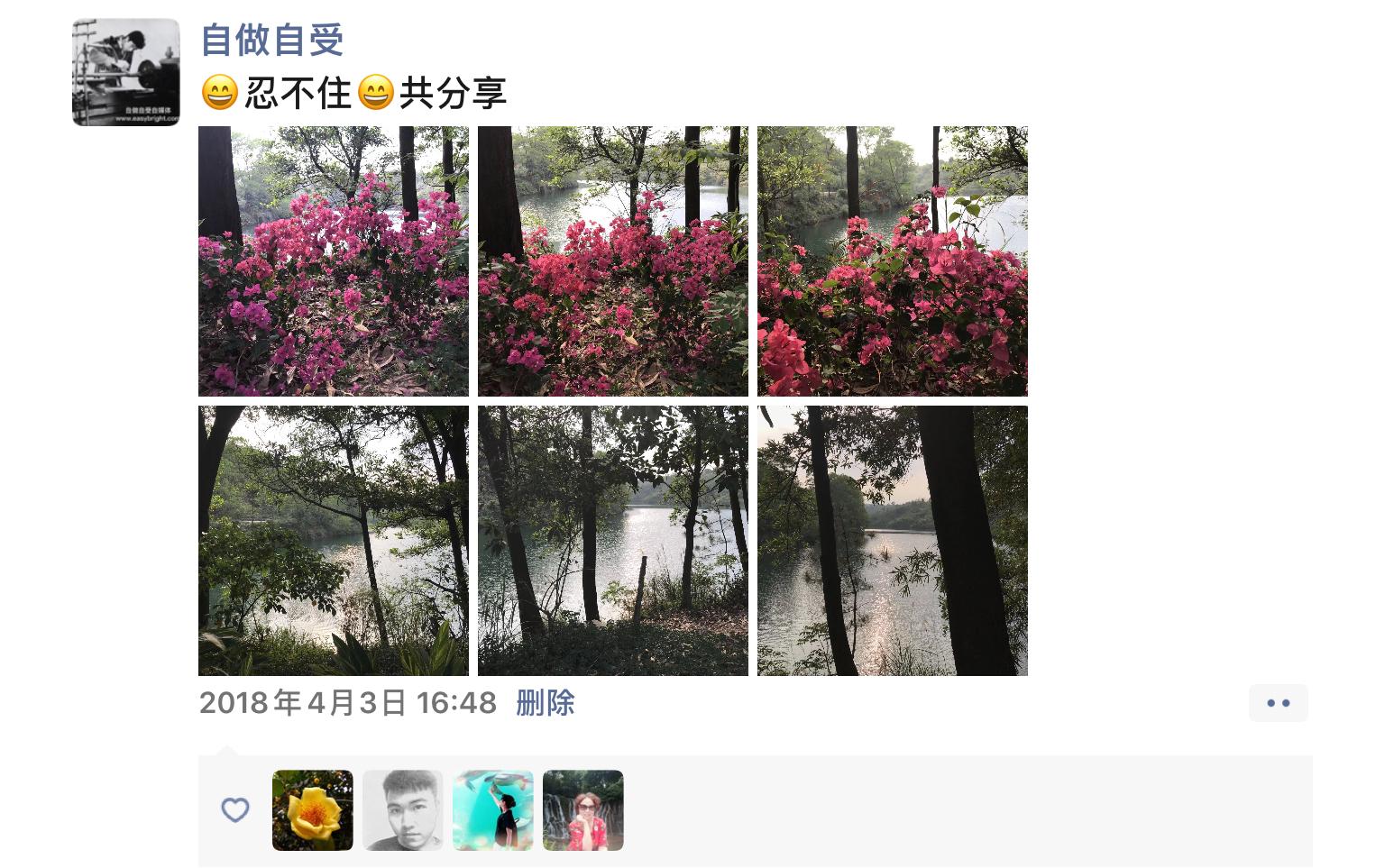View third photo with close-up red flowers
The height and width of the screenshot is (868, 1385).
pos(893,261)
